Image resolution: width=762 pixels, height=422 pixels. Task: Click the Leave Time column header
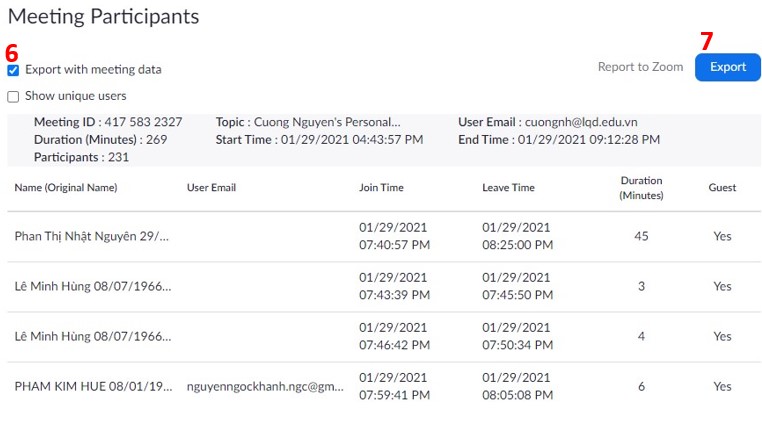tap(508, 187)
